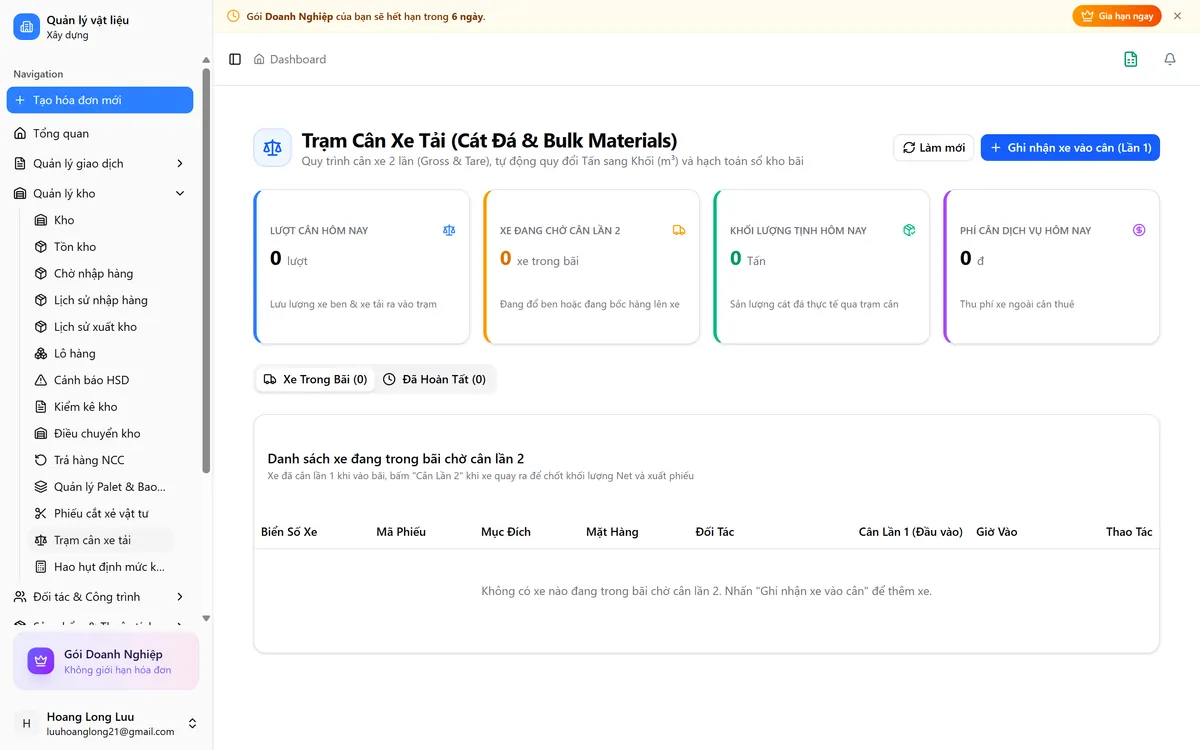Open Lô hàng in the sidebar
Image resolution: width=1200 pixels, height=750 pixels.
point(100,353)
